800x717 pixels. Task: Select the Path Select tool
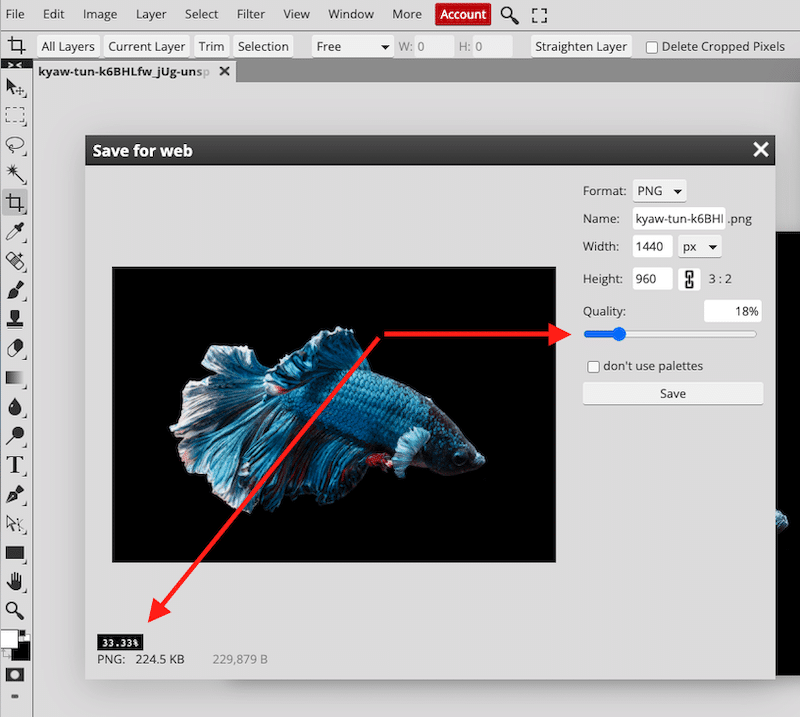click(15, 523)
